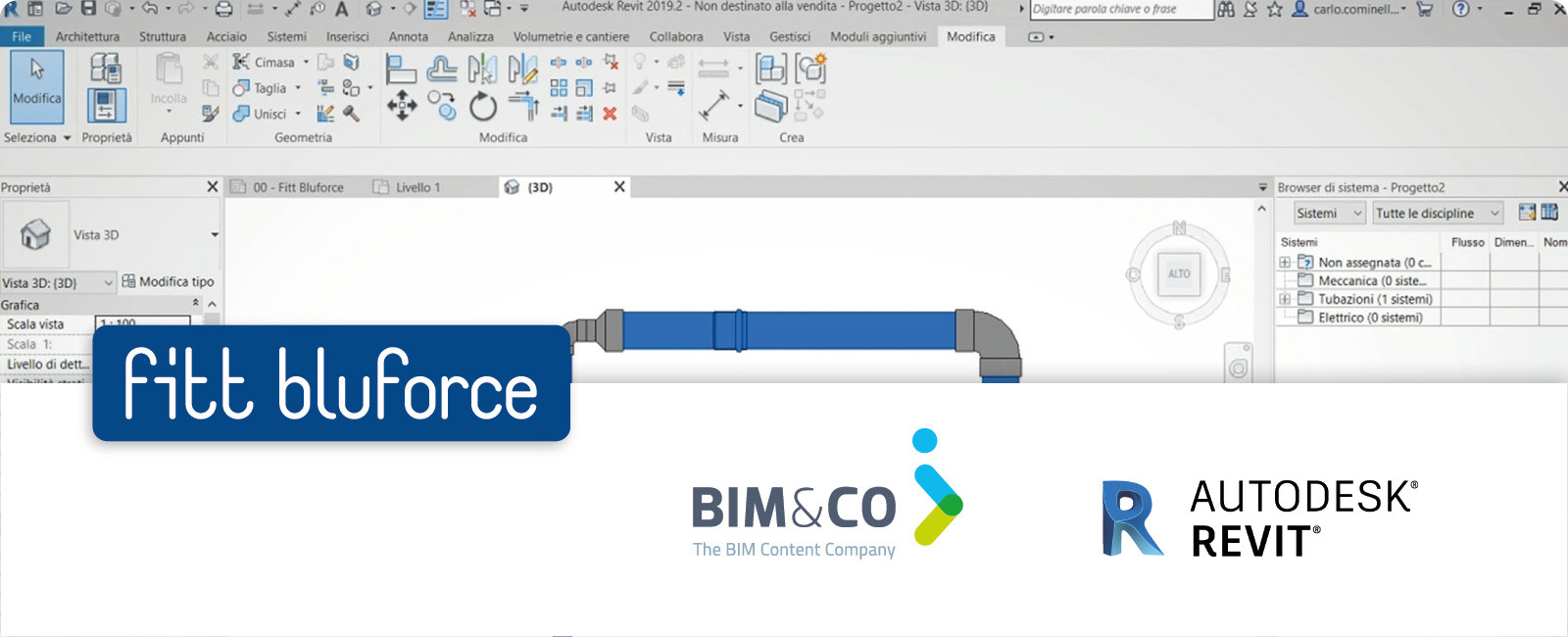This screenshot has width=1568, height=637.
Task: Select the Mirror Pick Axis tool
Action: click(x=482, y=69)
